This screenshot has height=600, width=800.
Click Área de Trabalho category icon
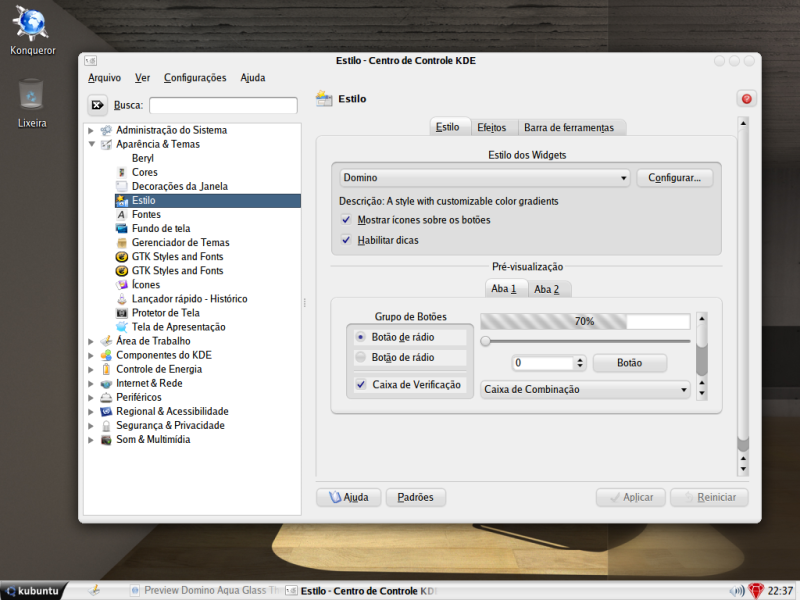pyautogui.click(x=106, y=341)
